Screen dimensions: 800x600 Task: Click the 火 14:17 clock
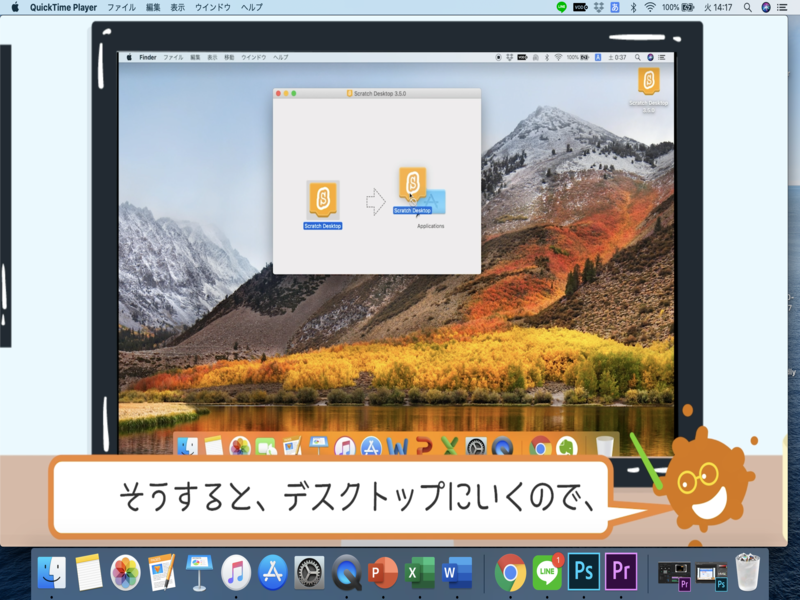718,7
